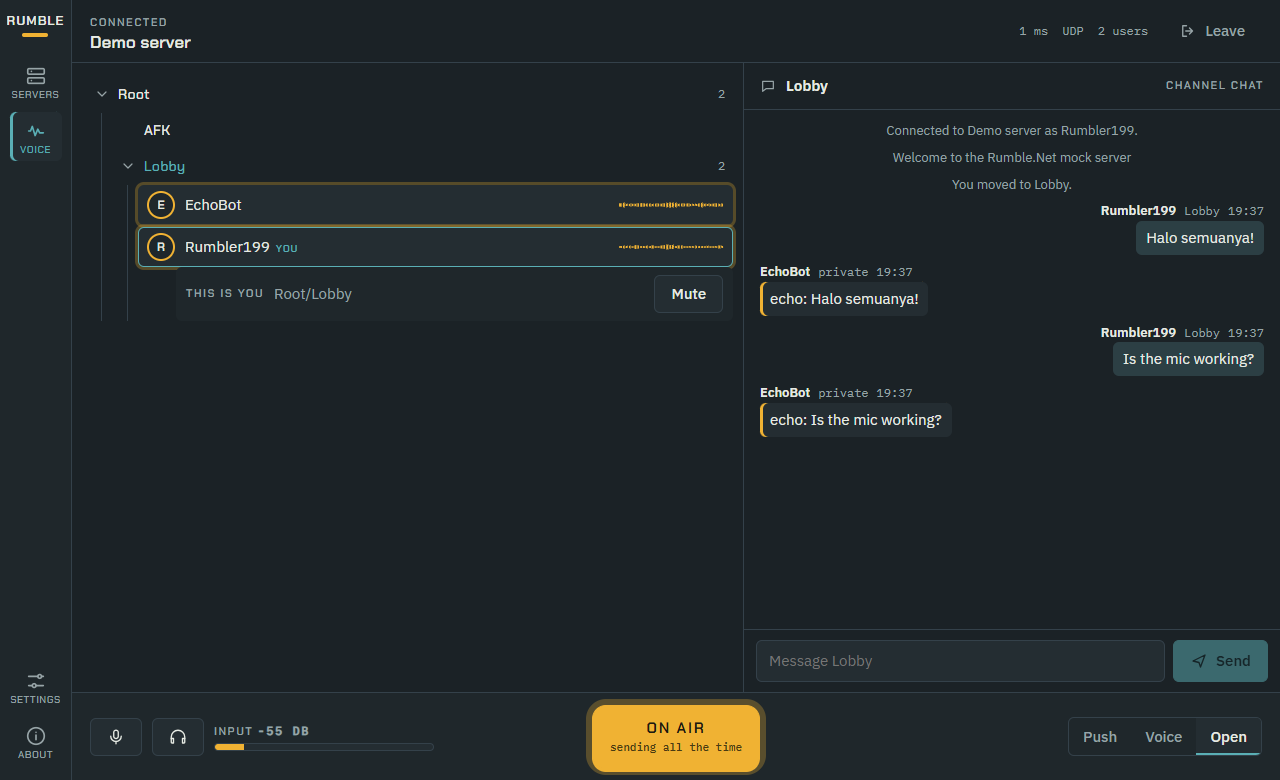Mute yourself with the Mute button

pyautogui.click(x=688, y=294)
